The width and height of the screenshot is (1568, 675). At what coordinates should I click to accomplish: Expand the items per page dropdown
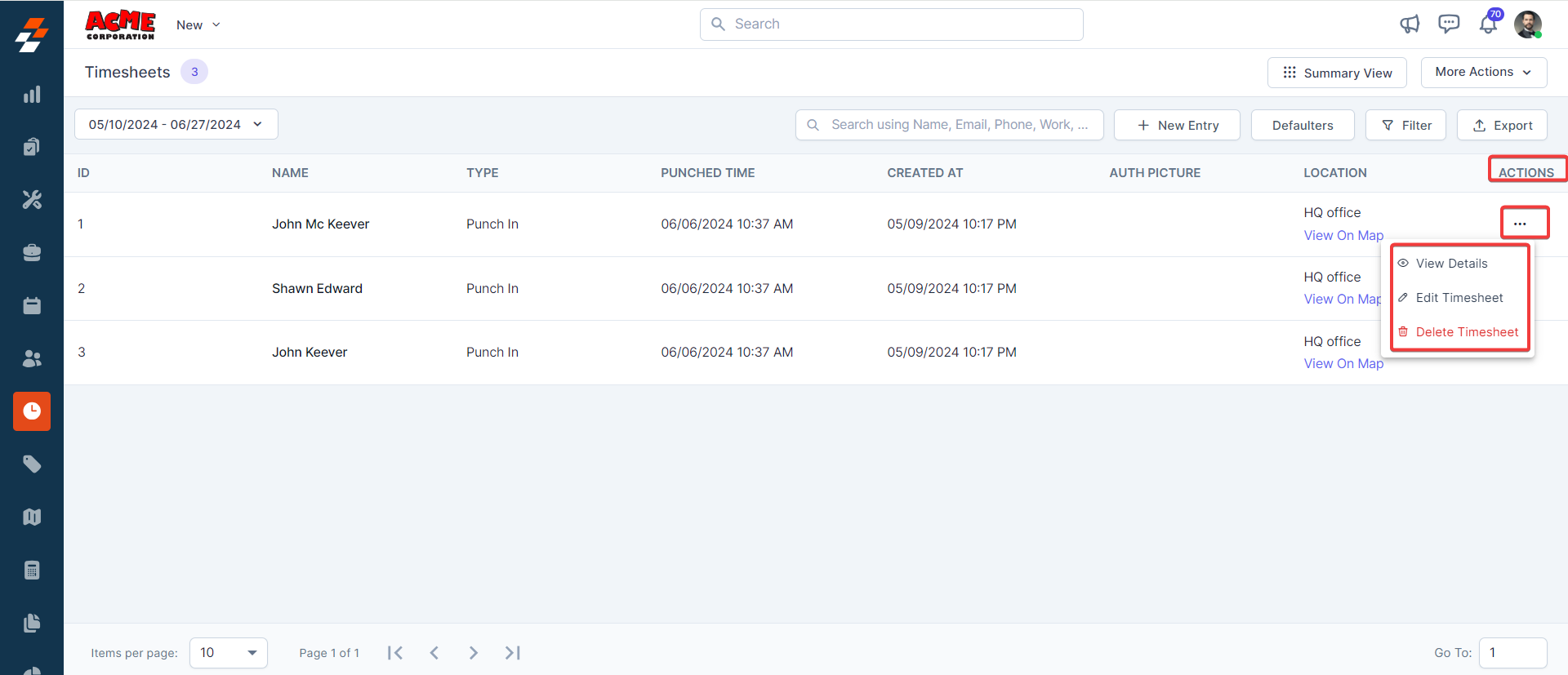pos(229,653)
